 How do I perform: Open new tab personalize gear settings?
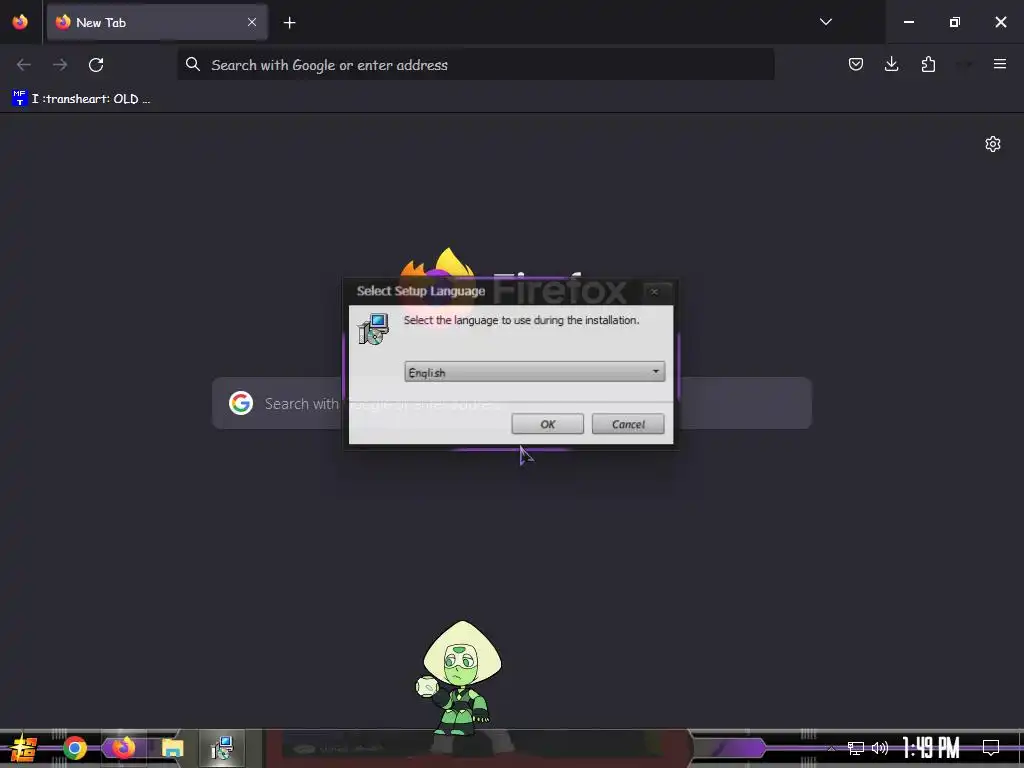pyautogui.click(x=993, y=144)
